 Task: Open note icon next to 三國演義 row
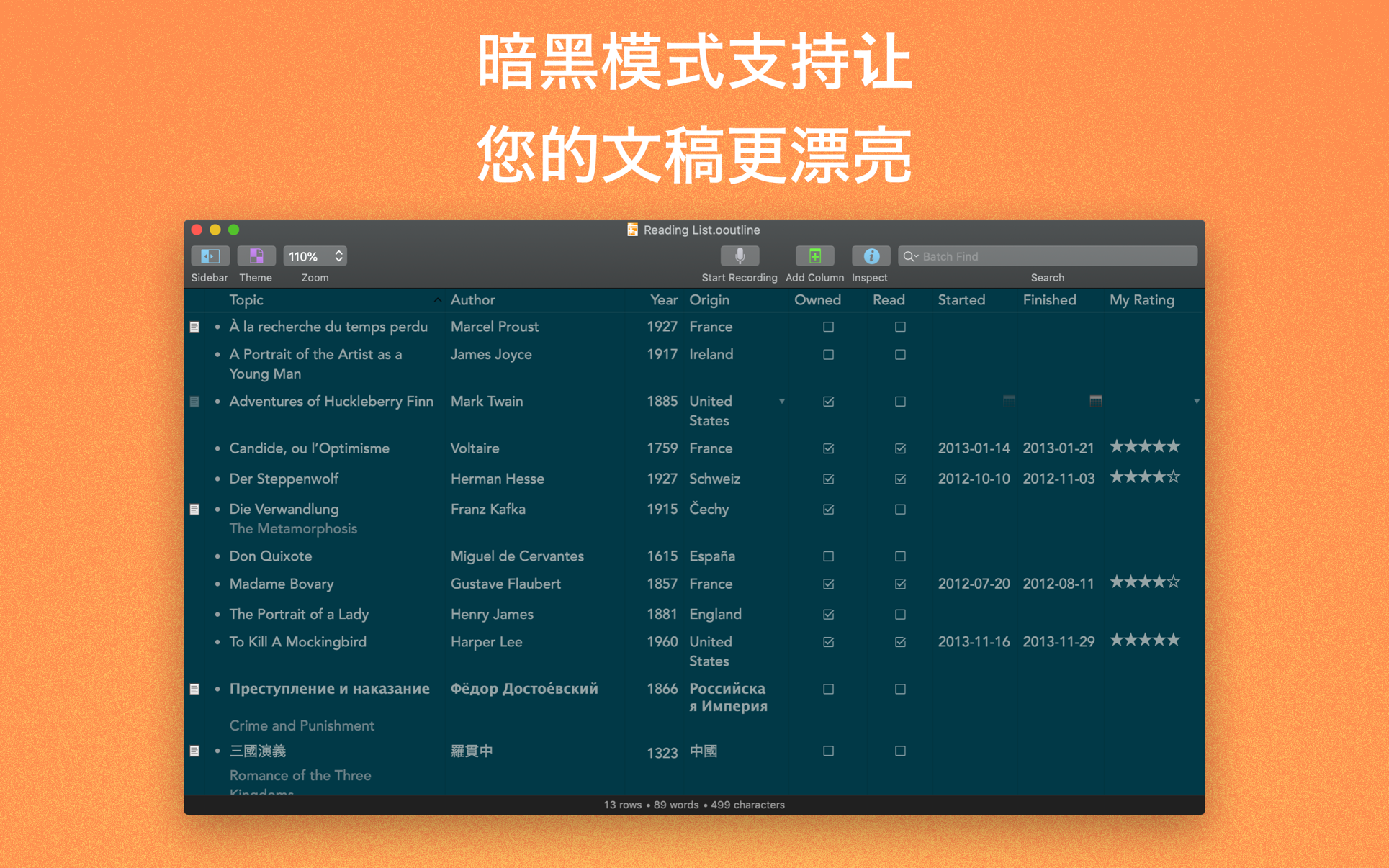(194, 751)
